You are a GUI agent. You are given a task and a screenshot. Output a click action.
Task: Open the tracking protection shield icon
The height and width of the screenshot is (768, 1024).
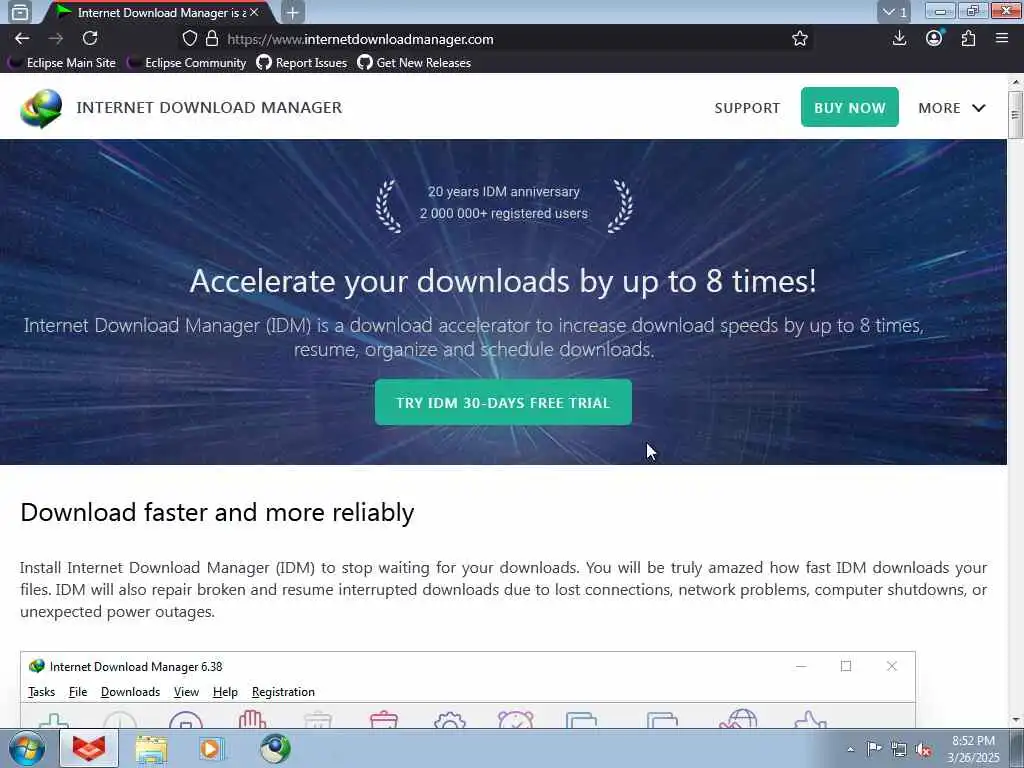pyautogui.click(x=189, y=39)
